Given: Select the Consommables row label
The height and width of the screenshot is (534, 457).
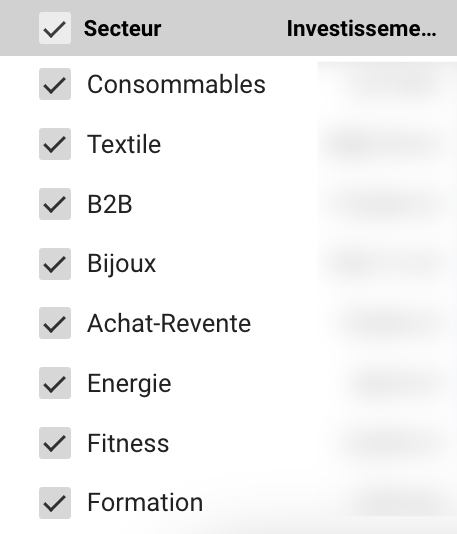Looking at the screenshot, I should pyautogui.click(x=176, y=84).
